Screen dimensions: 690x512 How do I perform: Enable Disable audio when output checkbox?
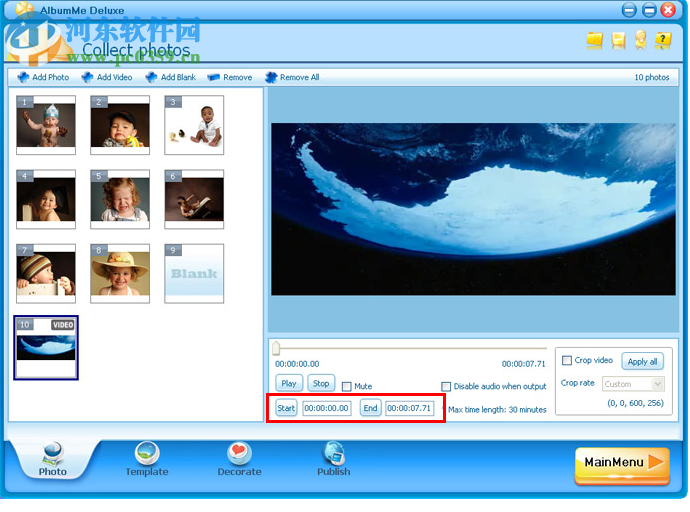click(446, 386)
